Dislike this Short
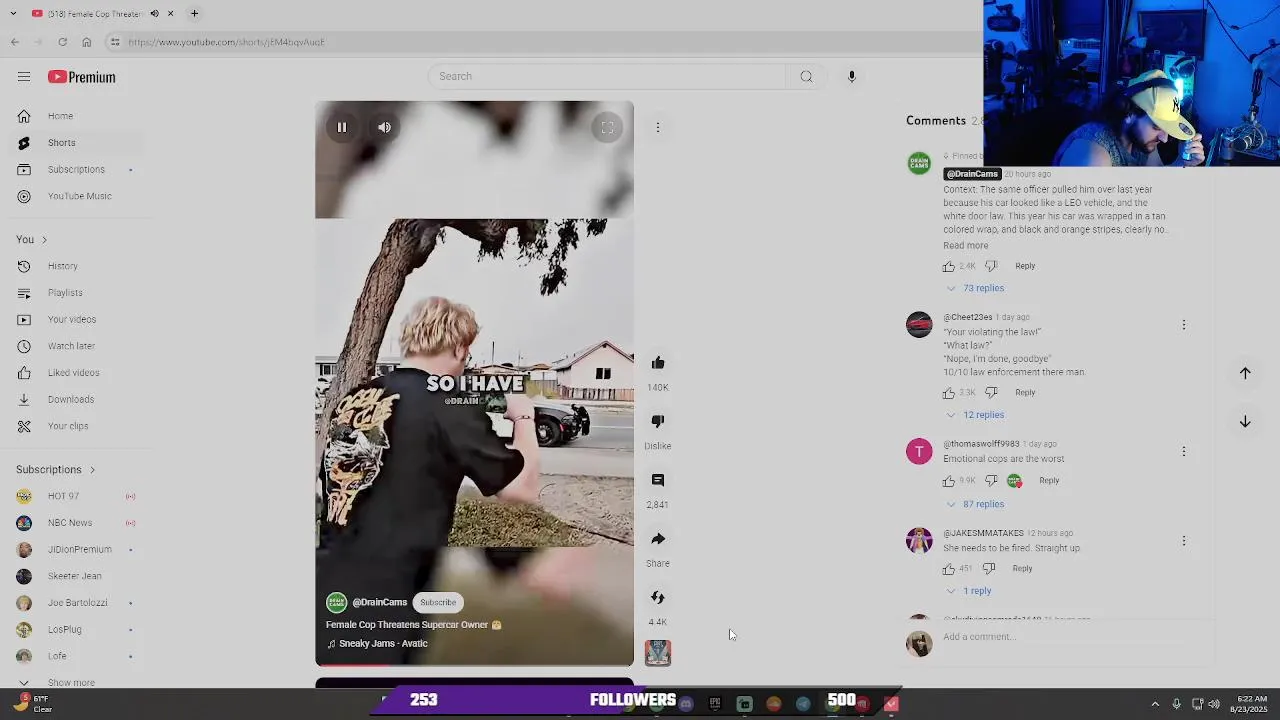The width and height of the screenshot is (1280, 720). 658,422
